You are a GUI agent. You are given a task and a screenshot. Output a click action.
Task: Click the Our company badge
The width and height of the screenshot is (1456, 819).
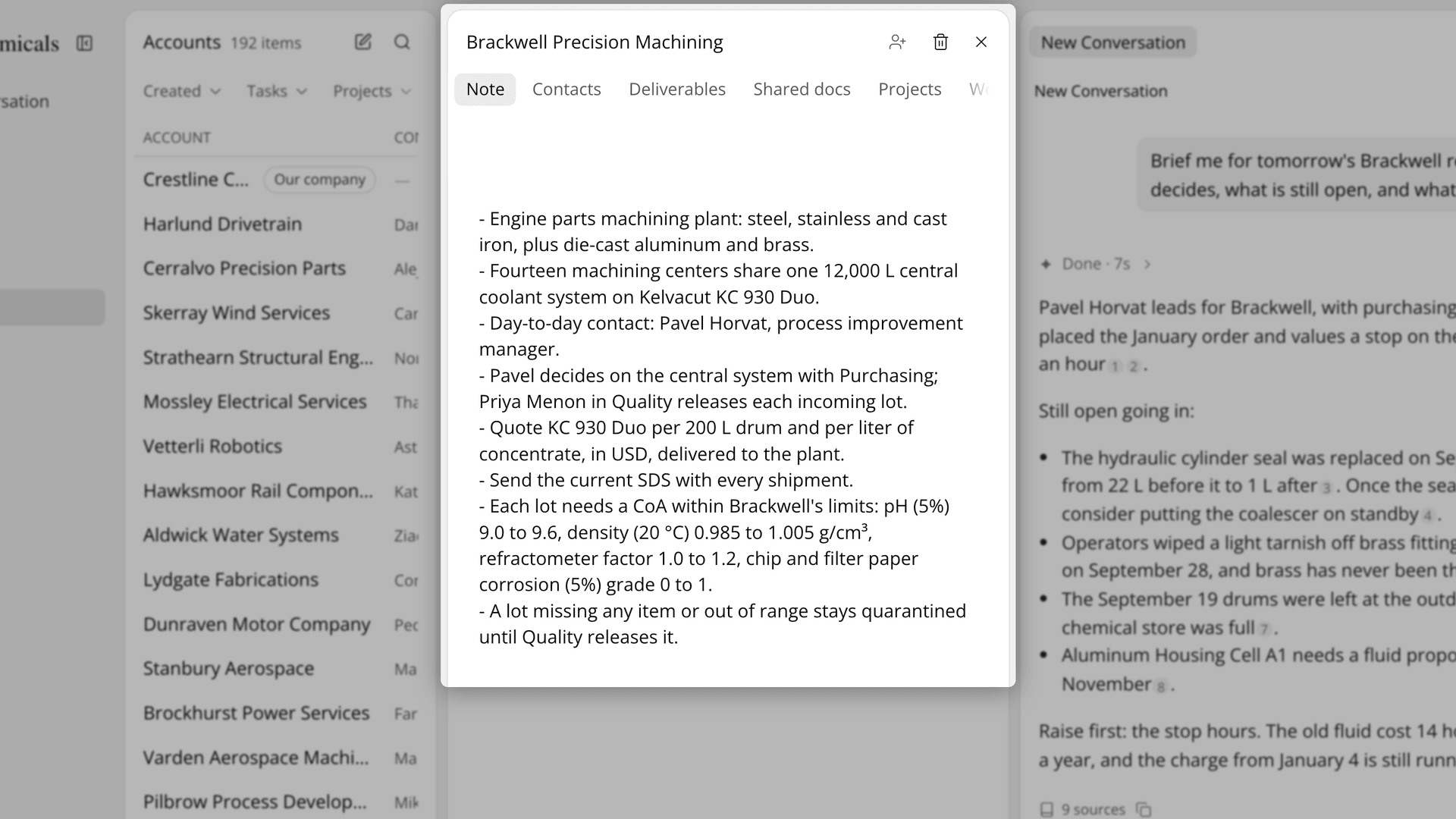319,180
